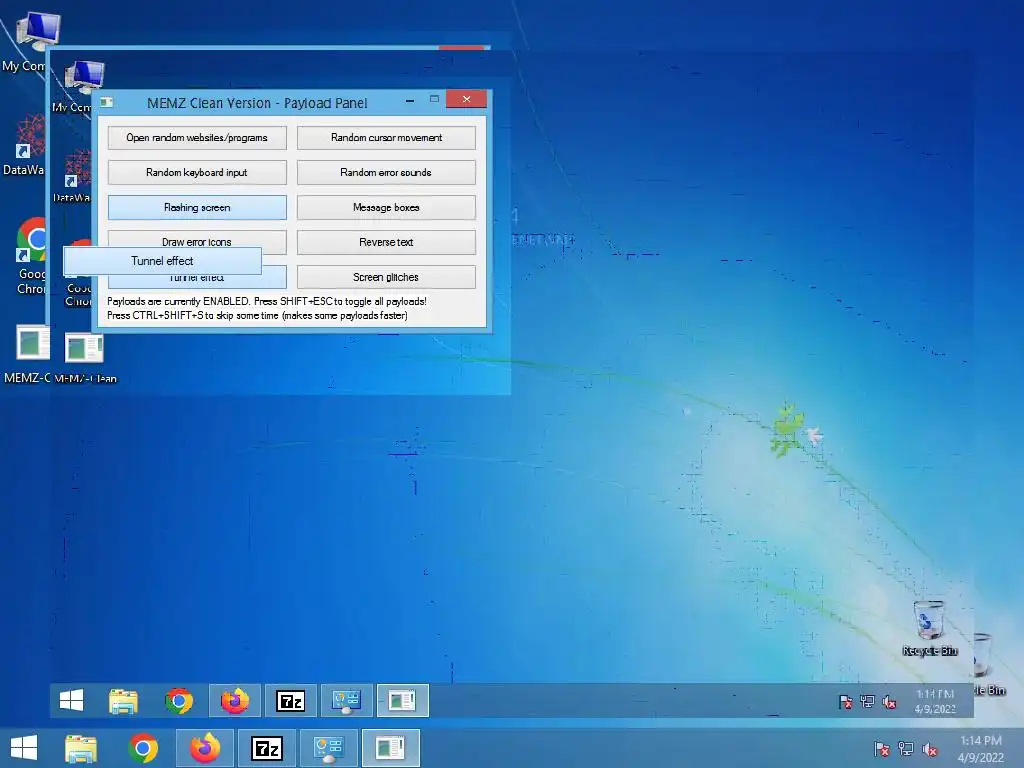This screenshot has width=1024, height=768.
Task: Open File Explorer from the bottom taskbar
Action: (x=81, y=748)
